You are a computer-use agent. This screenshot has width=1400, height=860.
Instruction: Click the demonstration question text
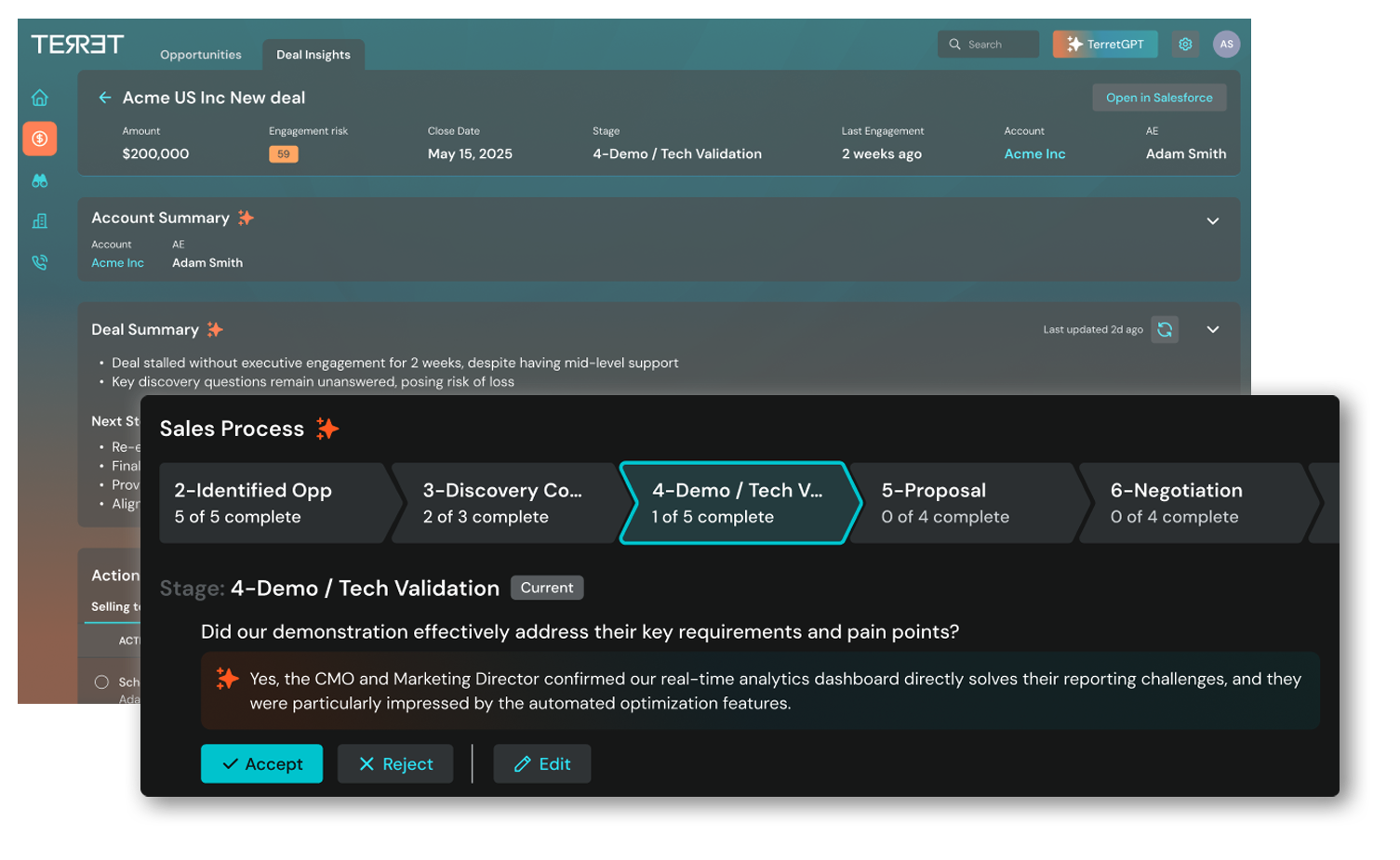(x=580, y=632)
